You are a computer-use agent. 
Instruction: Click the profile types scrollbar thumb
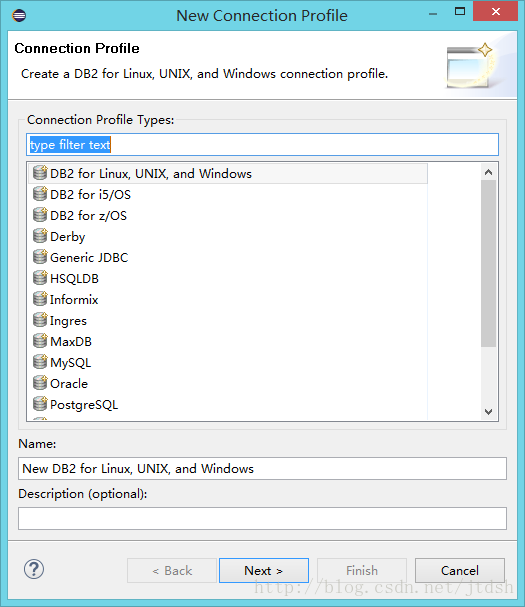489,264
